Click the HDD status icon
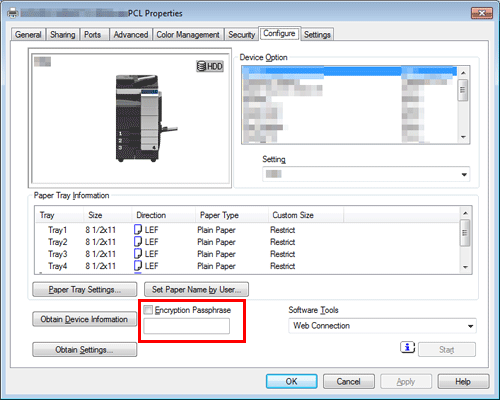This screenshot has height=400, width=500. 210,66
